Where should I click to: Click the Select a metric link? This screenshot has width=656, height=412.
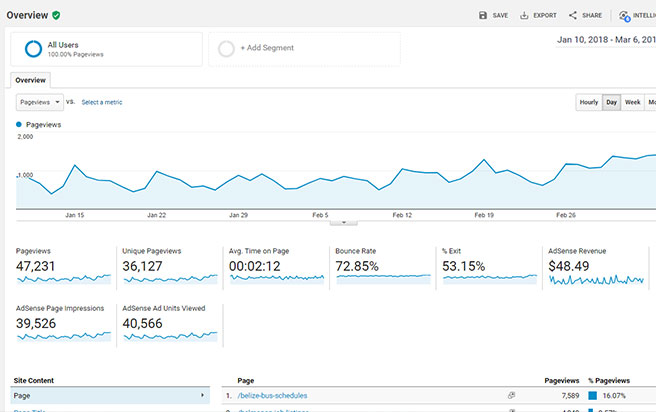[x=102, y=102]
